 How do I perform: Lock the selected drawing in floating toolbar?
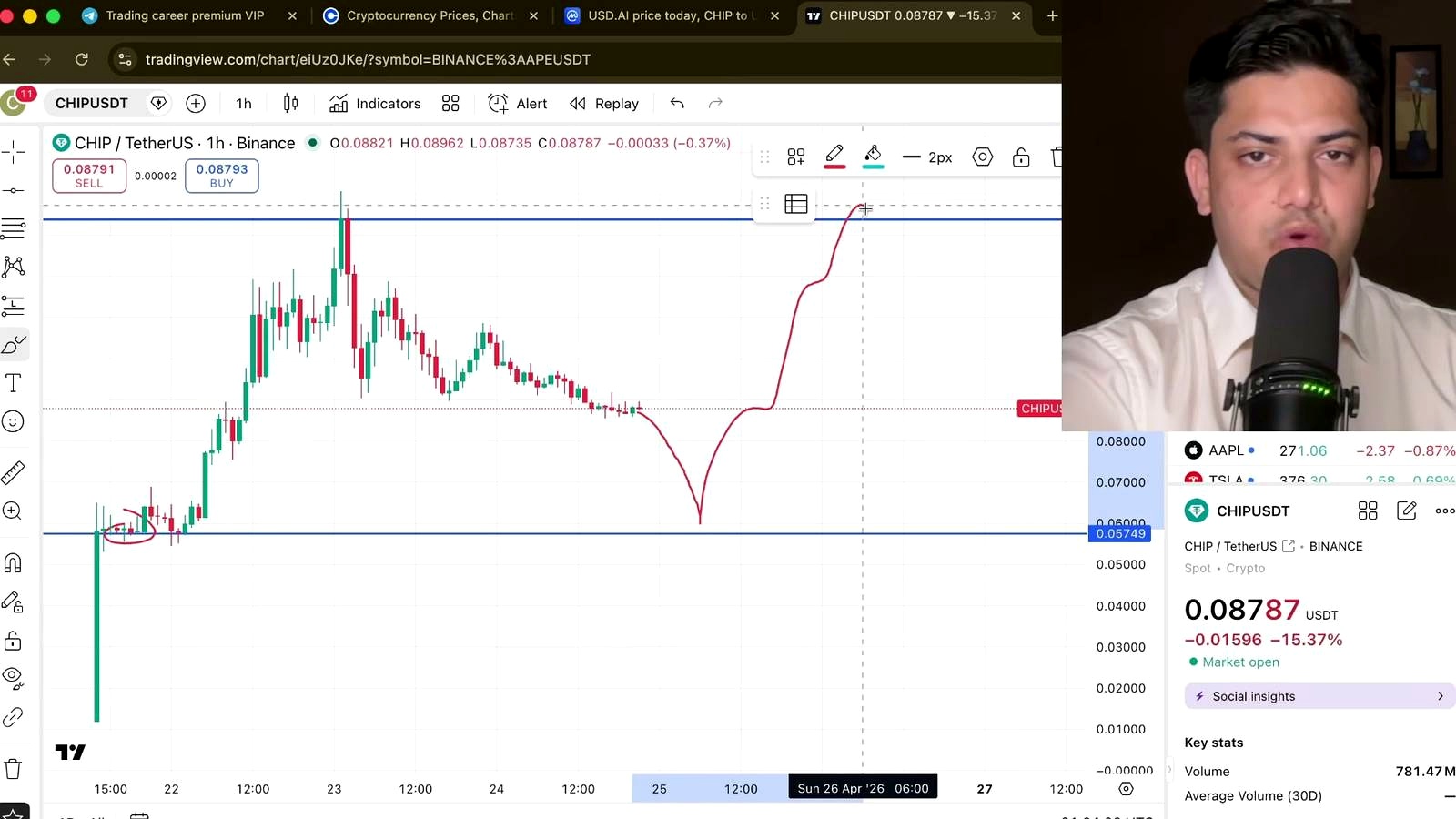click(1021, 157)
